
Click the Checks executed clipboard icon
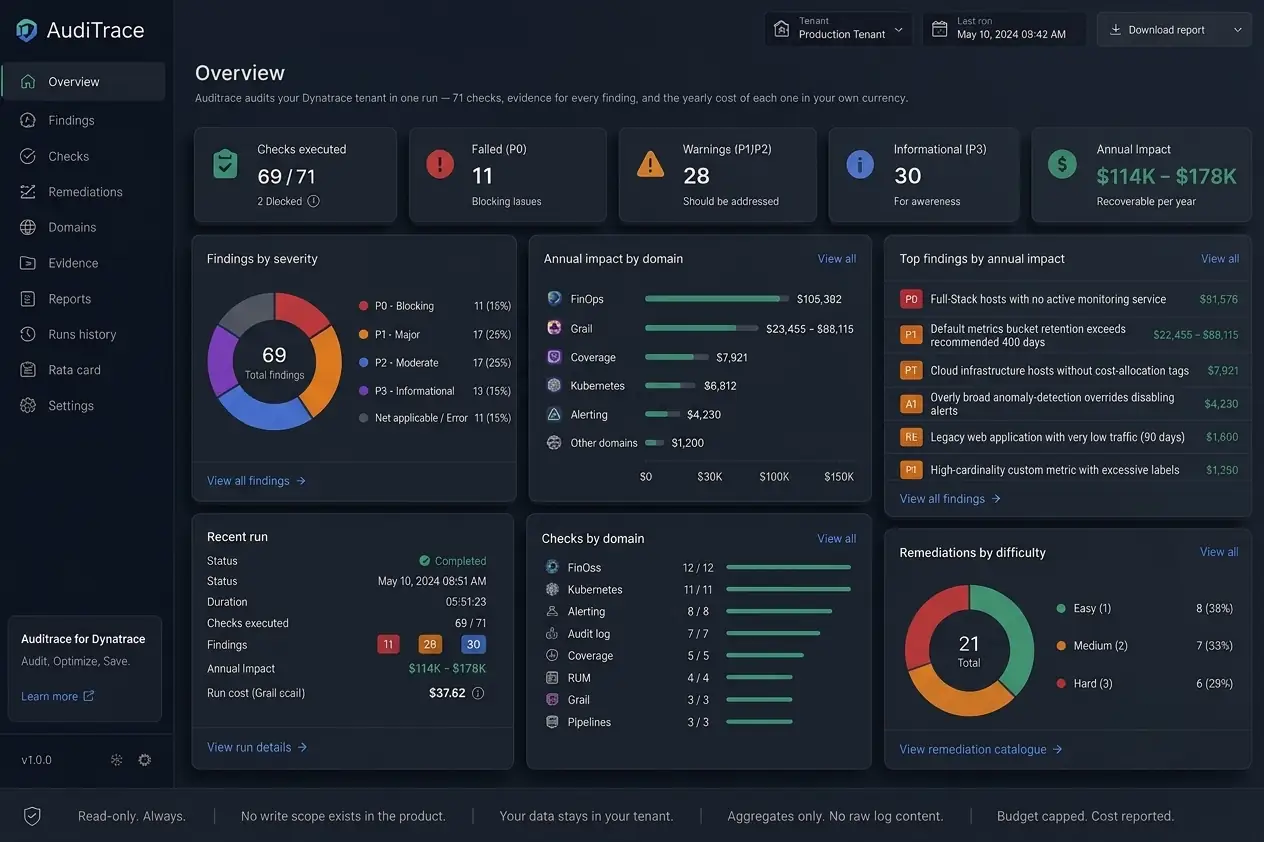tap(226, 165)
